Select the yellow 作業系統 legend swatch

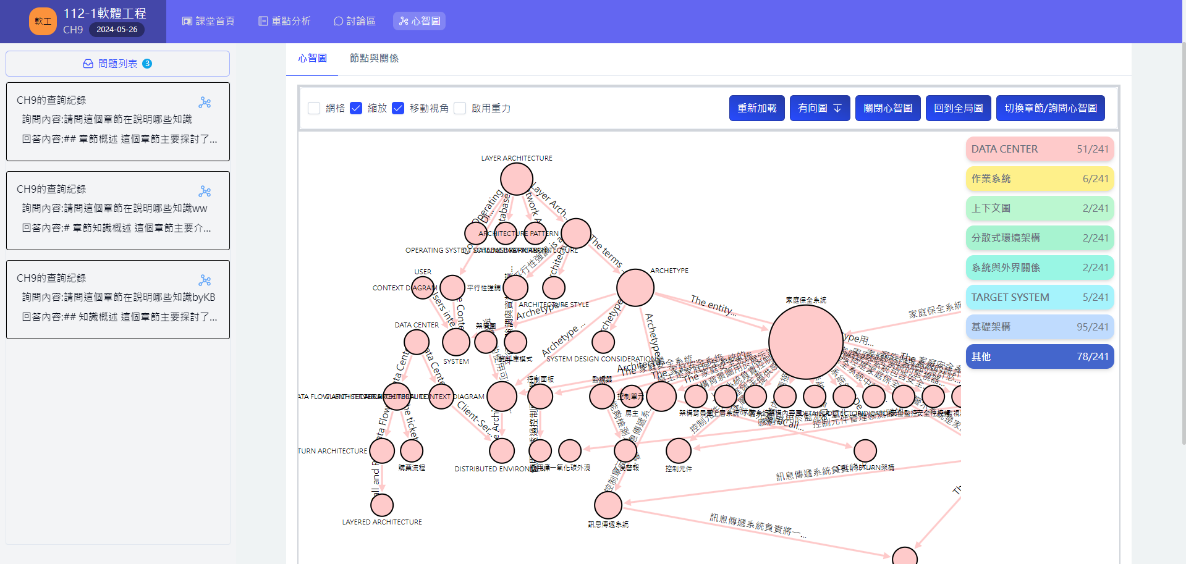(1039, 179)
